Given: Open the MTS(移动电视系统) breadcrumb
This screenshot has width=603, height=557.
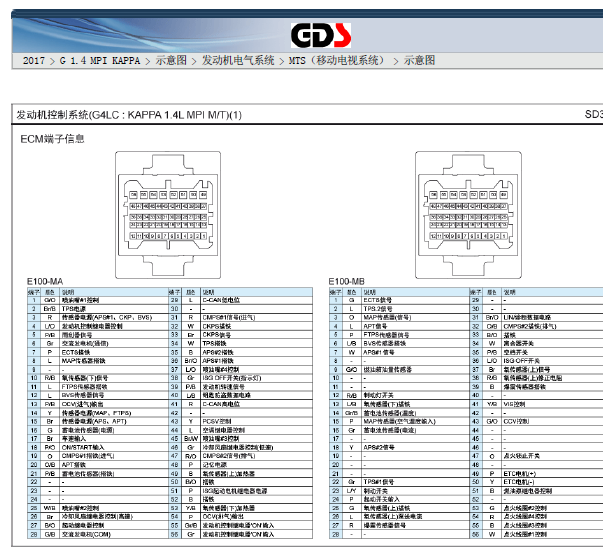Looking at the screenshot, I should (x=337, y=60).
